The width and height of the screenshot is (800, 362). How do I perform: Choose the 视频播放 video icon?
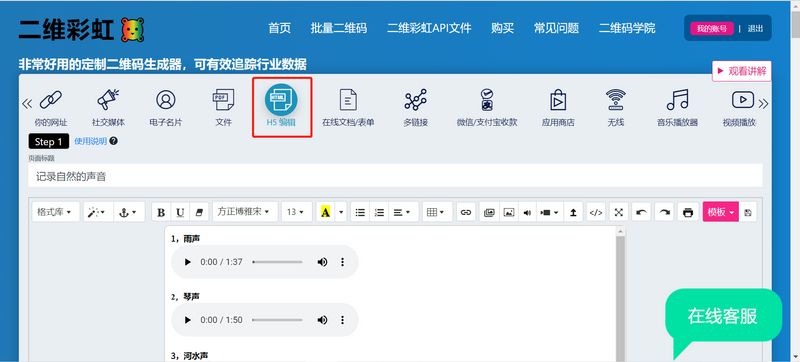point(742,100)
